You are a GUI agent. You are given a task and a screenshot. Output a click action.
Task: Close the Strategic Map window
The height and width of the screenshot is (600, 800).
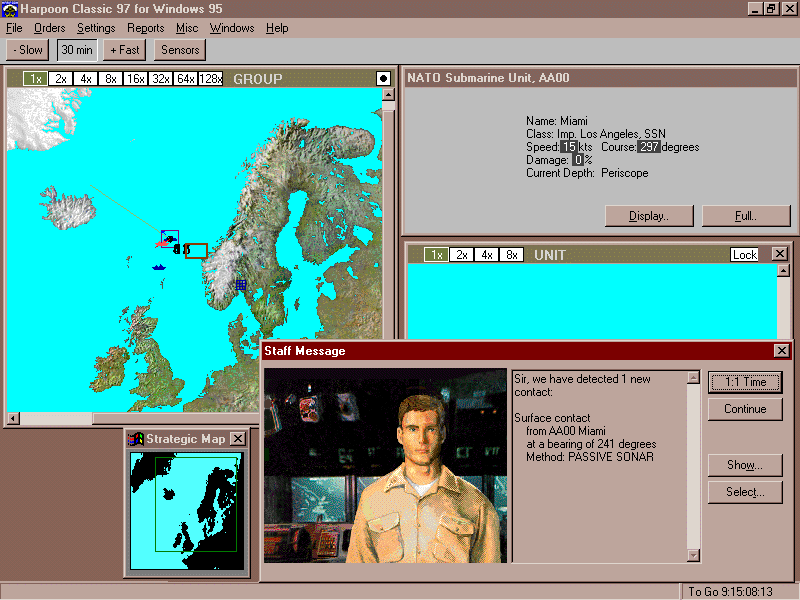(237, 438)
